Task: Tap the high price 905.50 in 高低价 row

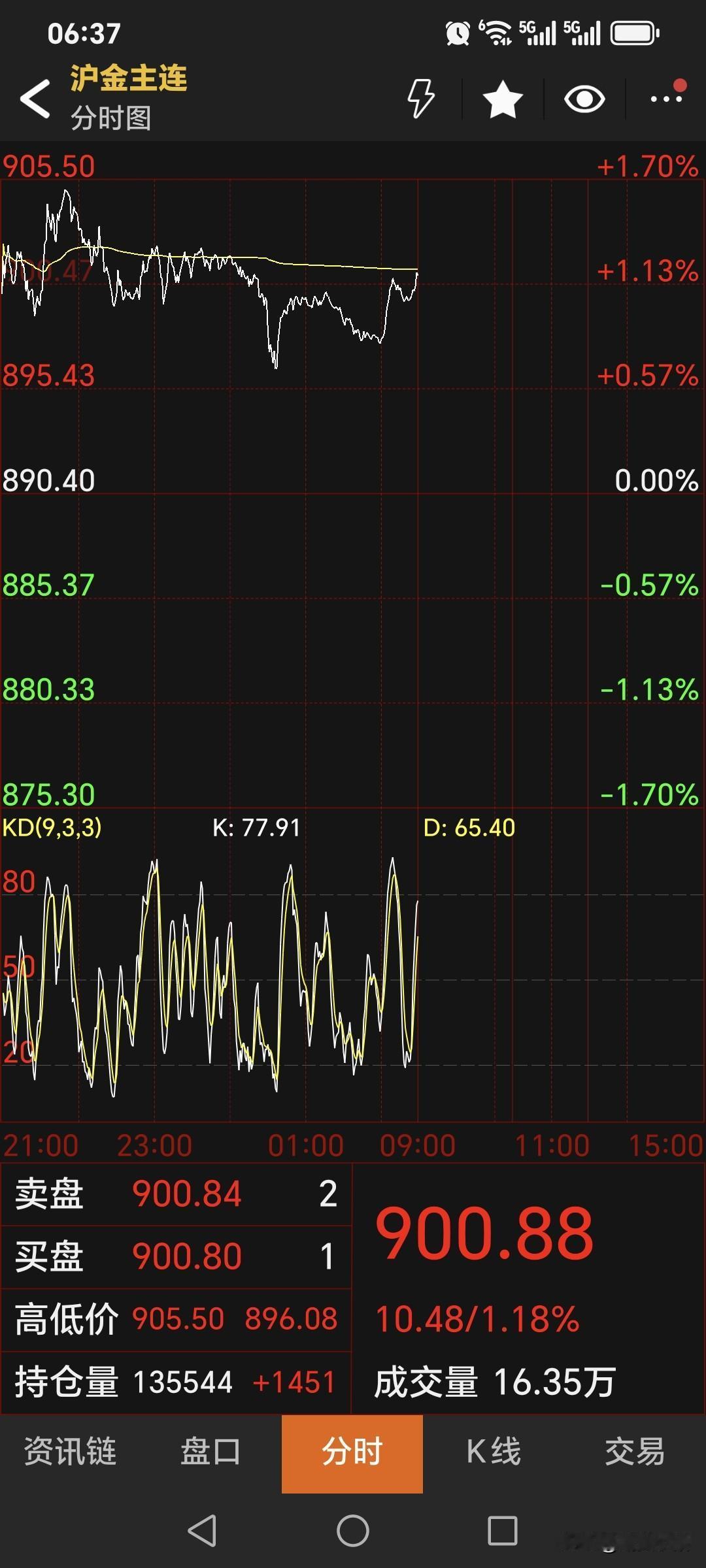Action: tap(178, 1318)
